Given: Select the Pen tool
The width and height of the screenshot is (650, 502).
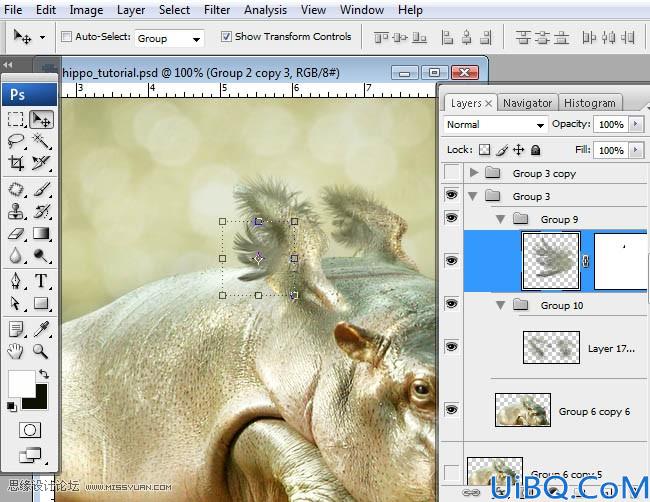Looking at the screenshot, I should (x=16, y=281).
